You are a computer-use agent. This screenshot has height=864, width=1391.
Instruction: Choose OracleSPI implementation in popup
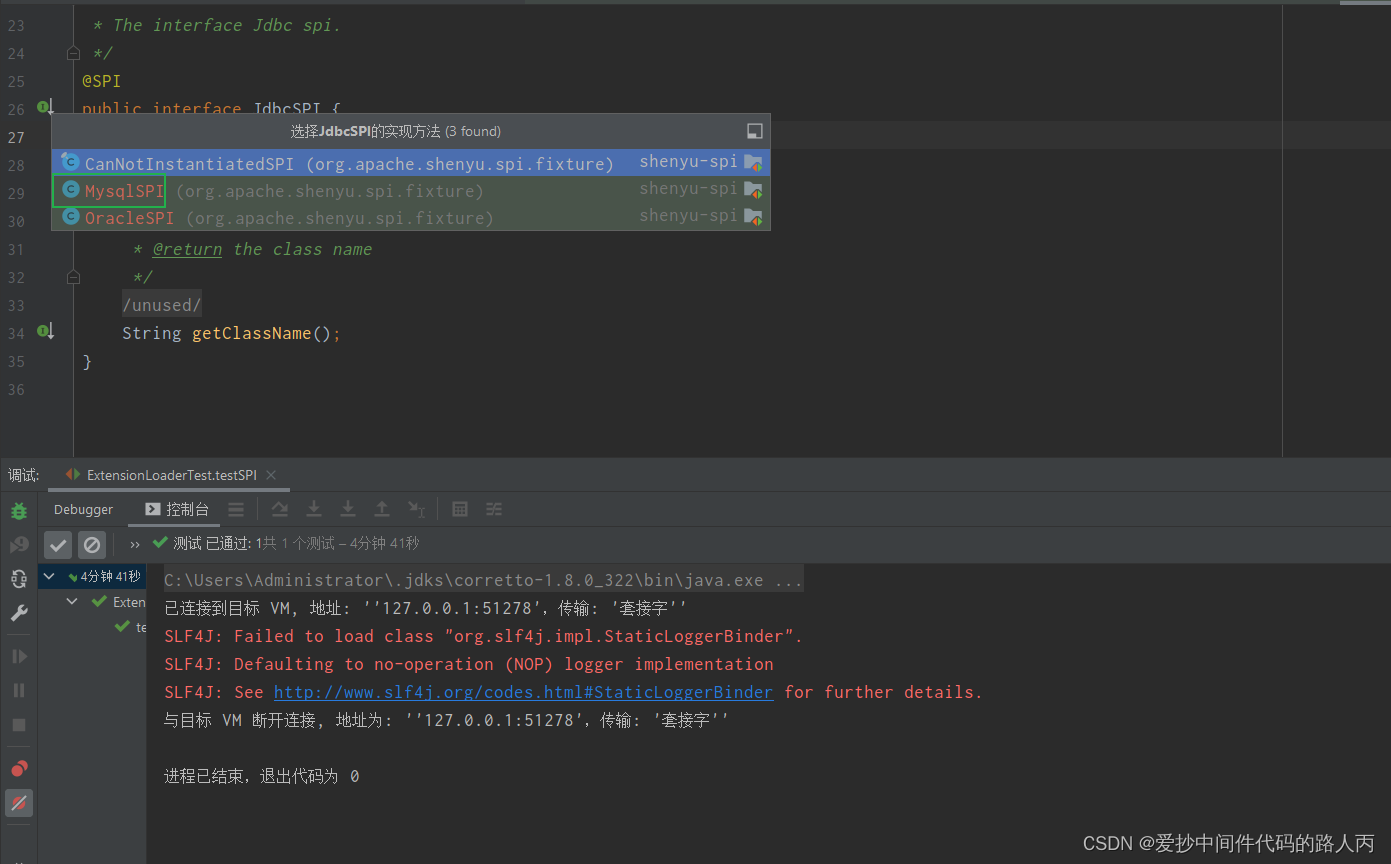[411, 217]
